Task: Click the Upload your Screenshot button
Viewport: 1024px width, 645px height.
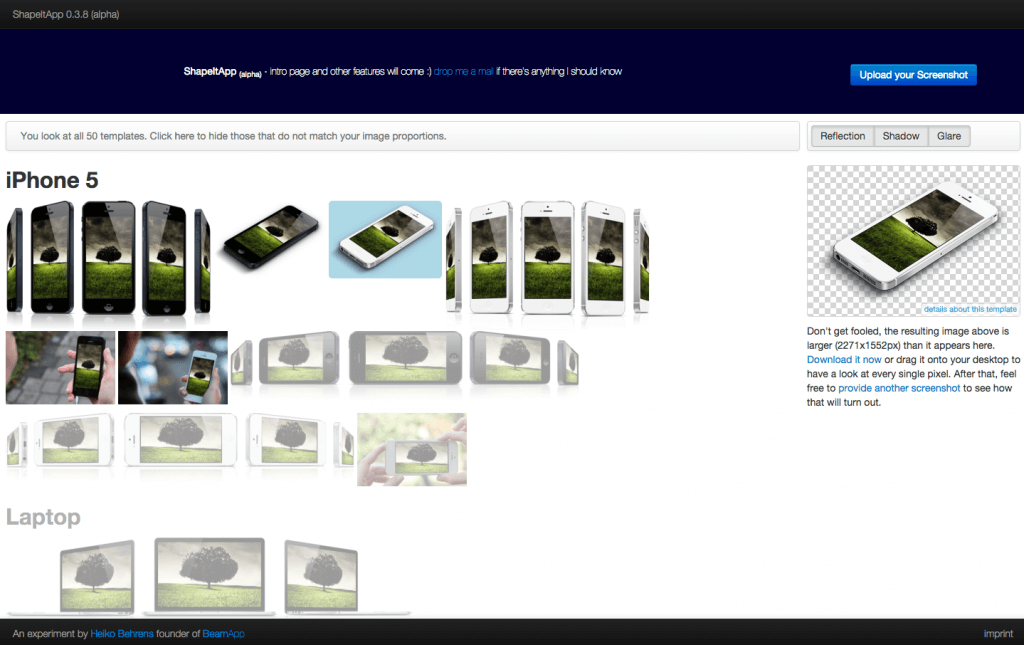Action: [913, 74]
